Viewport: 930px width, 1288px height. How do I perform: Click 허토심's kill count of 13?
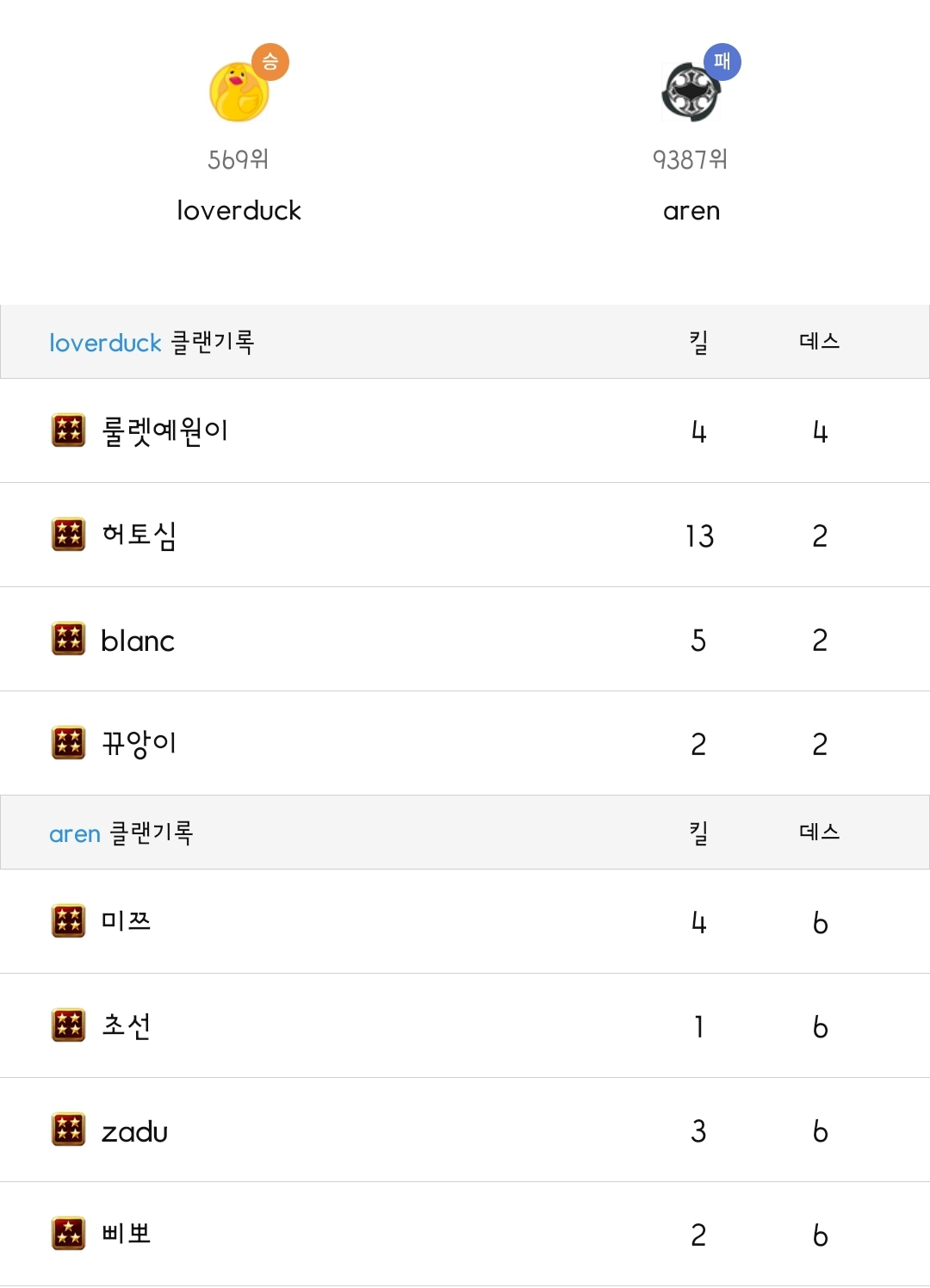point(699,536)
